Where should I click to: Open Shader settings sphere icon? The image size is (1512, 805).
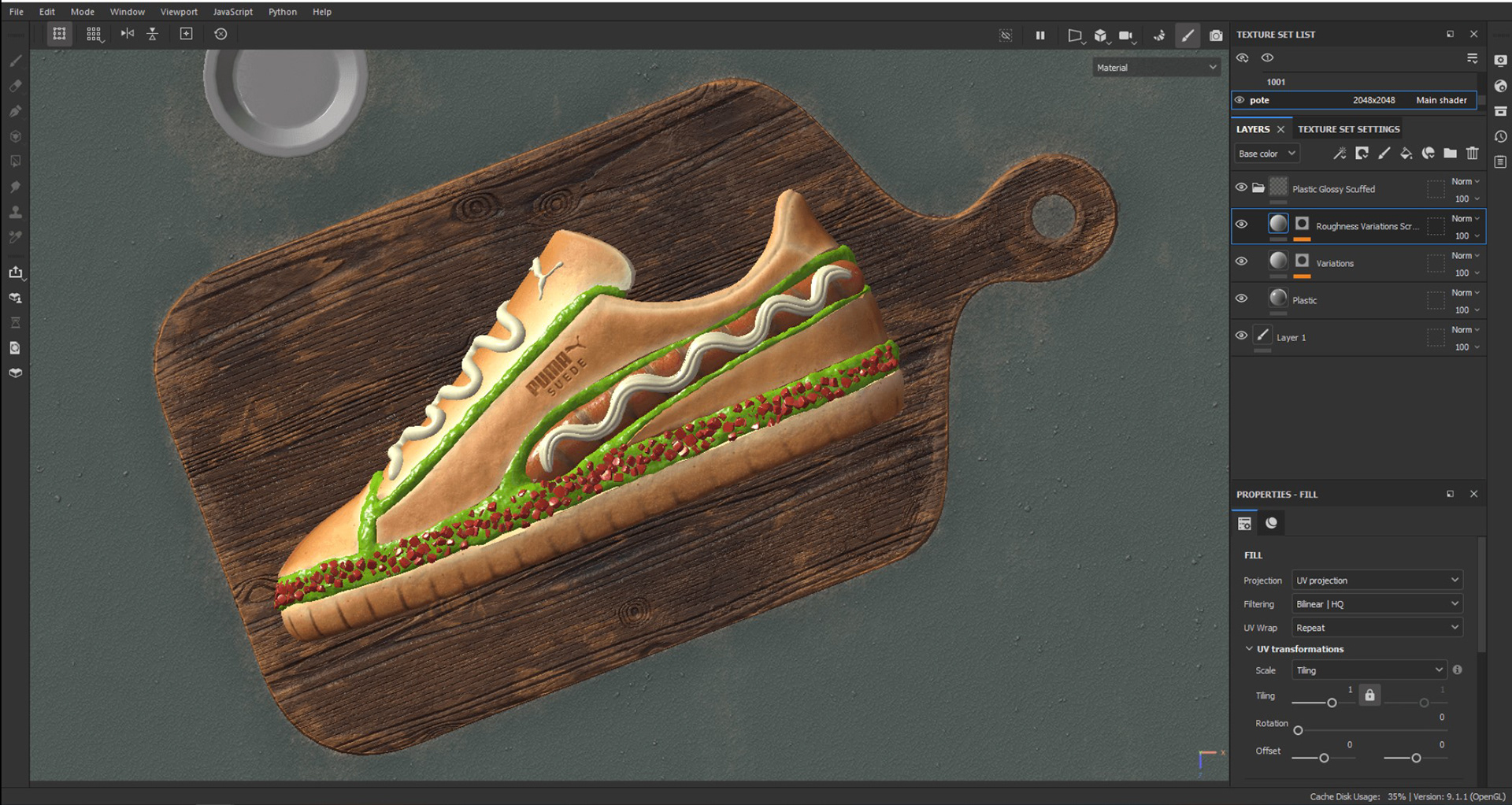click(x=1500, y=86)
